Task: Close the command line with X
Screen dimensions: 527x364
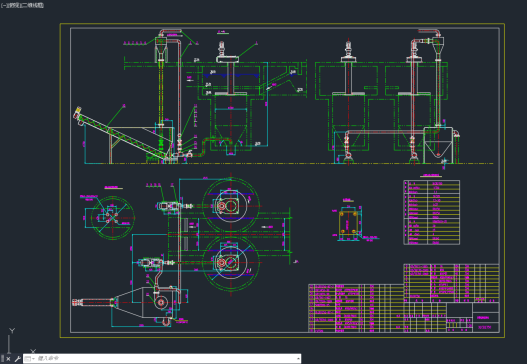Action: click(8, 359)
